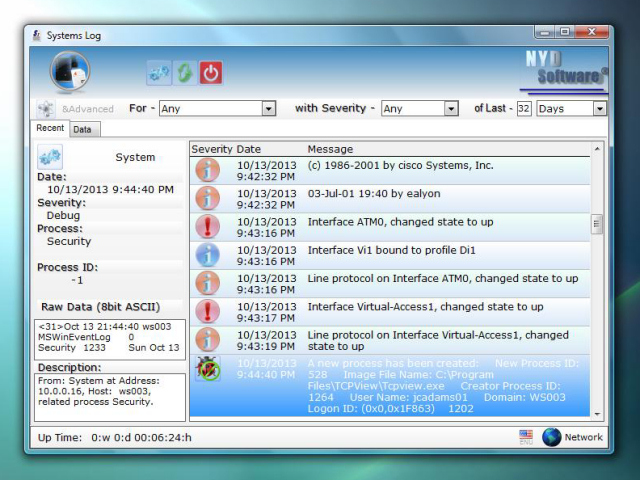This screenshot has width=640, height=480.
Task: Click red alert icon for Interface ATM0 row
Action: tap(207, 227)
